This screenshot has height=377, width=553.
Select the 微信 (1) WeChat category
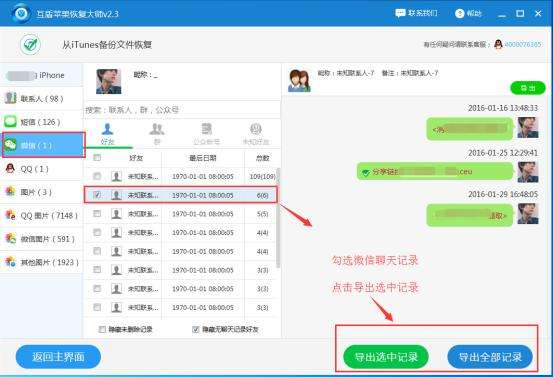(43, 145)
